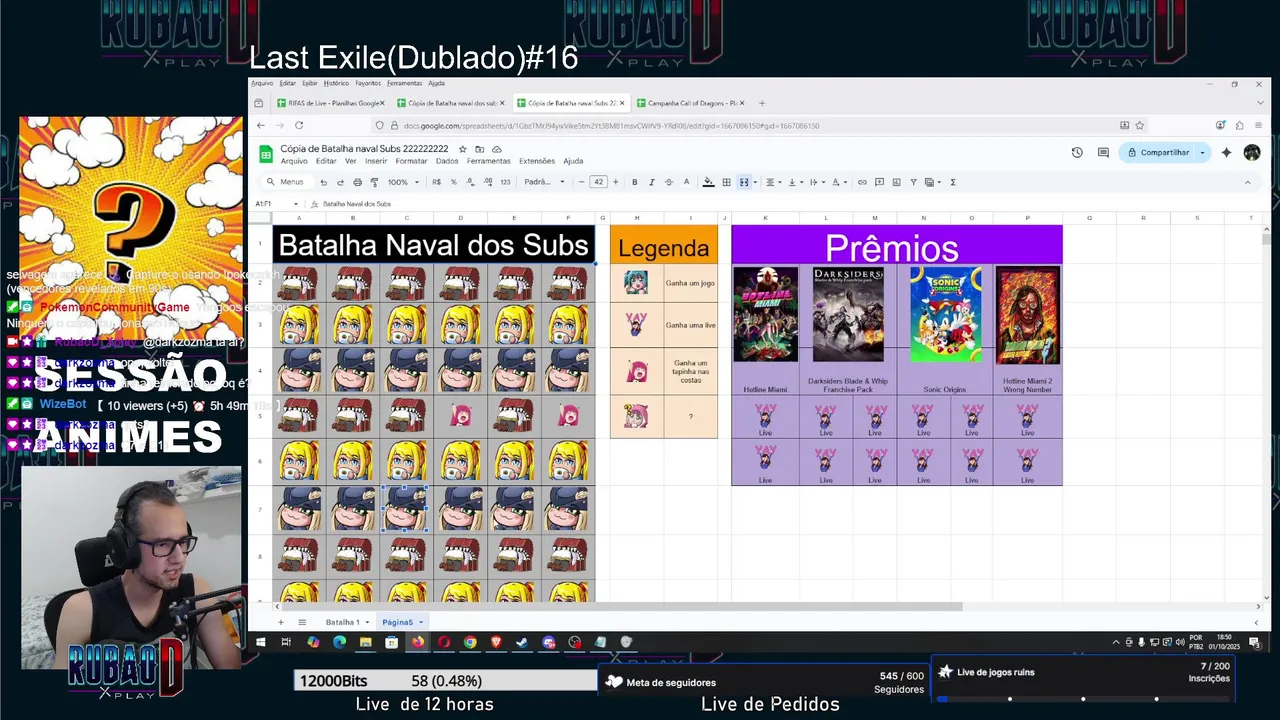The height and width of the screenshot is (720, 1280).
Task: Format cell as percent
Action: 453,182
